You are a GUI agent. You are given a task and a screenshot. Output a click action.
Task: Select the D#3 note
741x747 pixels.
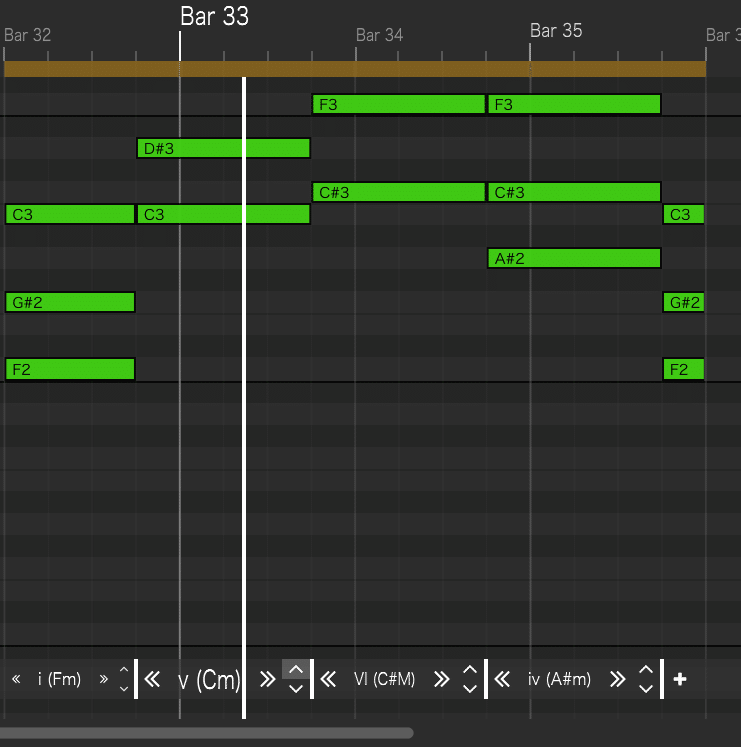tap(223, 148)
